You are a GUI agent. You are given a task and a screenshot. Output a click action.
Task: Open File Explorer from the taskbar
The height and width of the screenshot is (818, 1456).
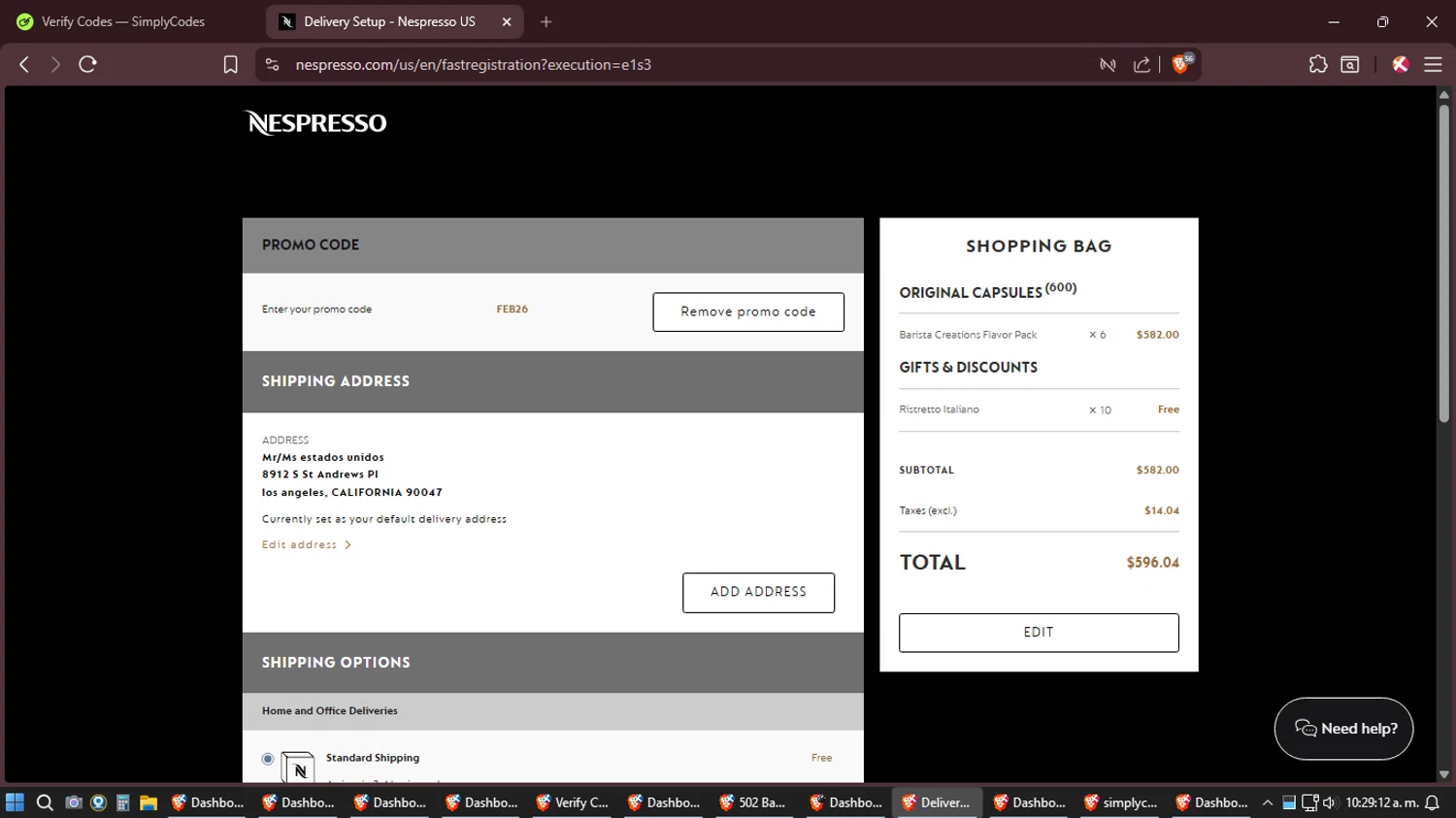click(149, 802)
